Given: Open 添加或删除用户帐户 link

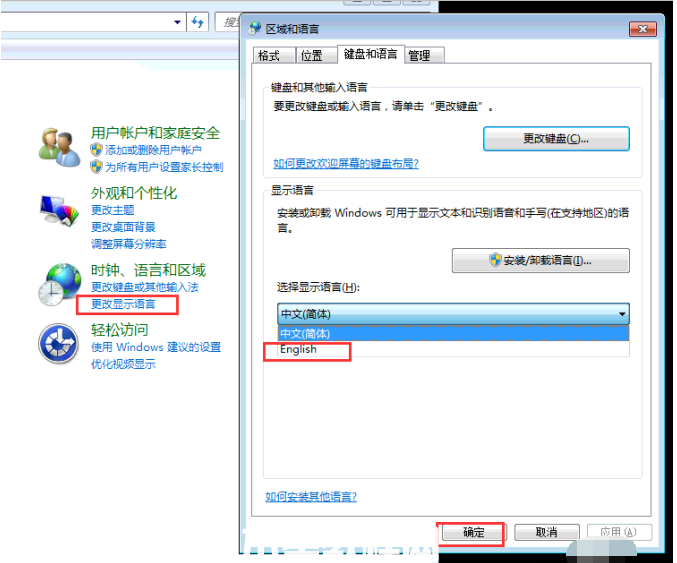Looking at the screenshot, I should coord(153,150).
